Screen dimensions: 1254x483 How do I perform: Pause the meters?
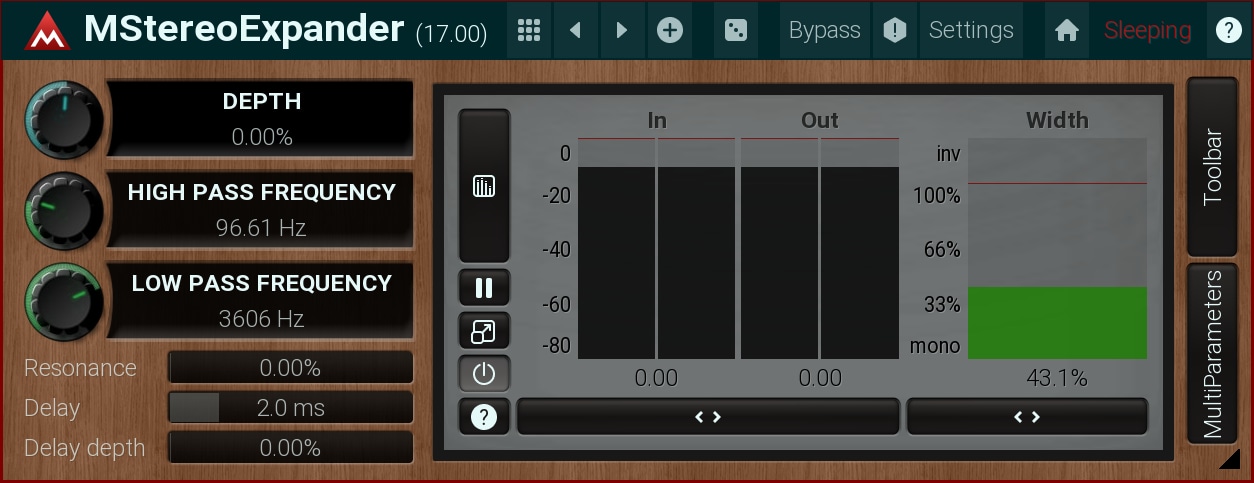[x=484, y=288]
